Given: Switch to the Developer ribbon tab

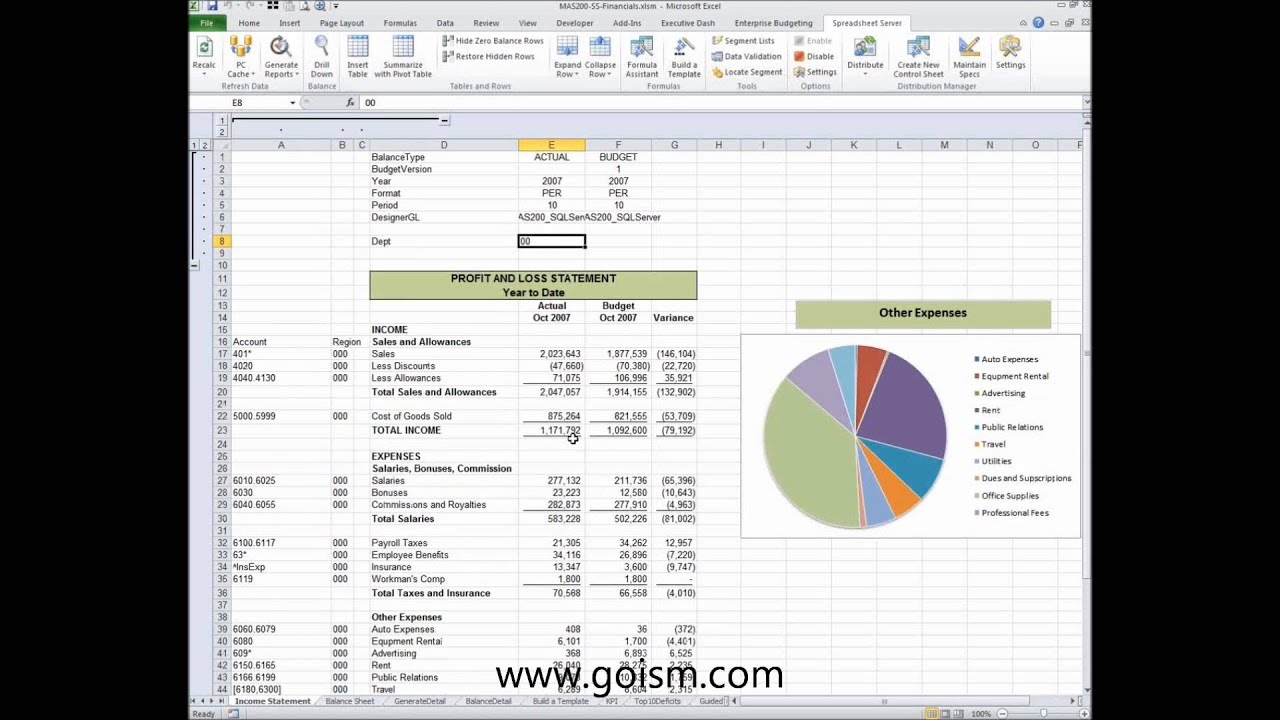Looking at the screenshot, I should click(x=574, y=23).
